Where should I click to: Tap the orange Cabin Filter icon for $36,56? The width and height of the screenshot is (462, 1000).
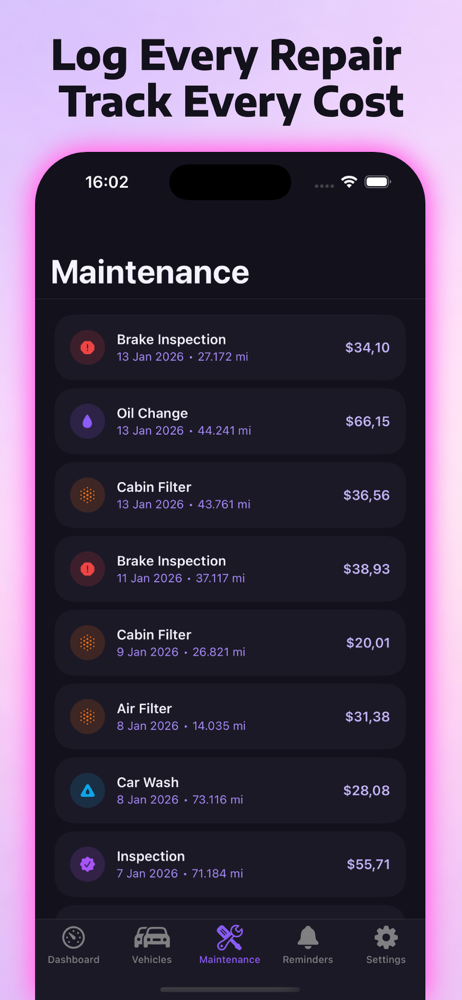click(x=87, y=496)
